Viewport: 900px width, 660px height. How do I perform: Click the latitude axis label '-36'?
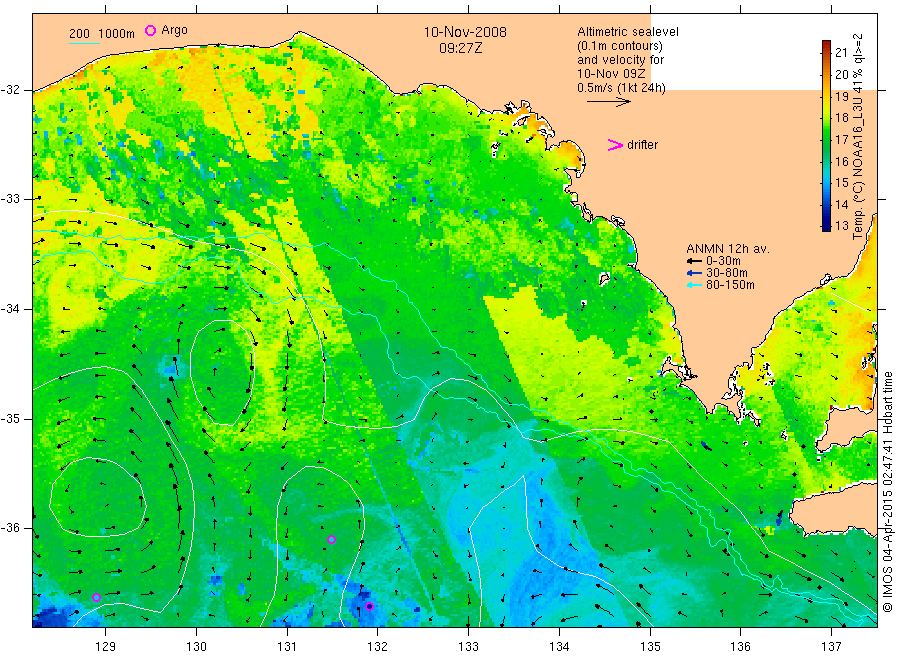pyautogui.click(x=10, y=527)
